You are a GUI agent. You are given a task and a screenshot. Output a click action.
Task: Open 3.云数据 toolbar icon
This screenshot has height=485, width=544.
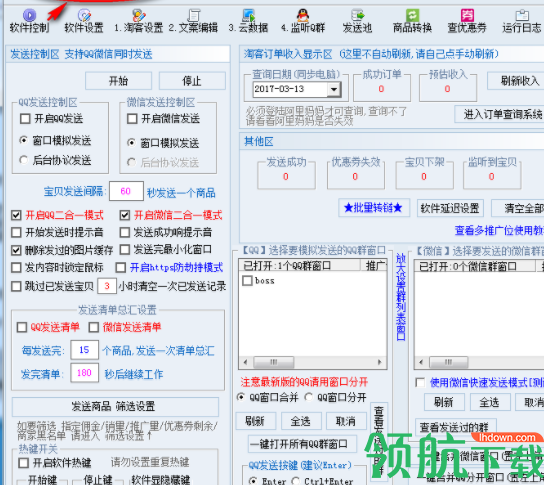pos(248,21)
